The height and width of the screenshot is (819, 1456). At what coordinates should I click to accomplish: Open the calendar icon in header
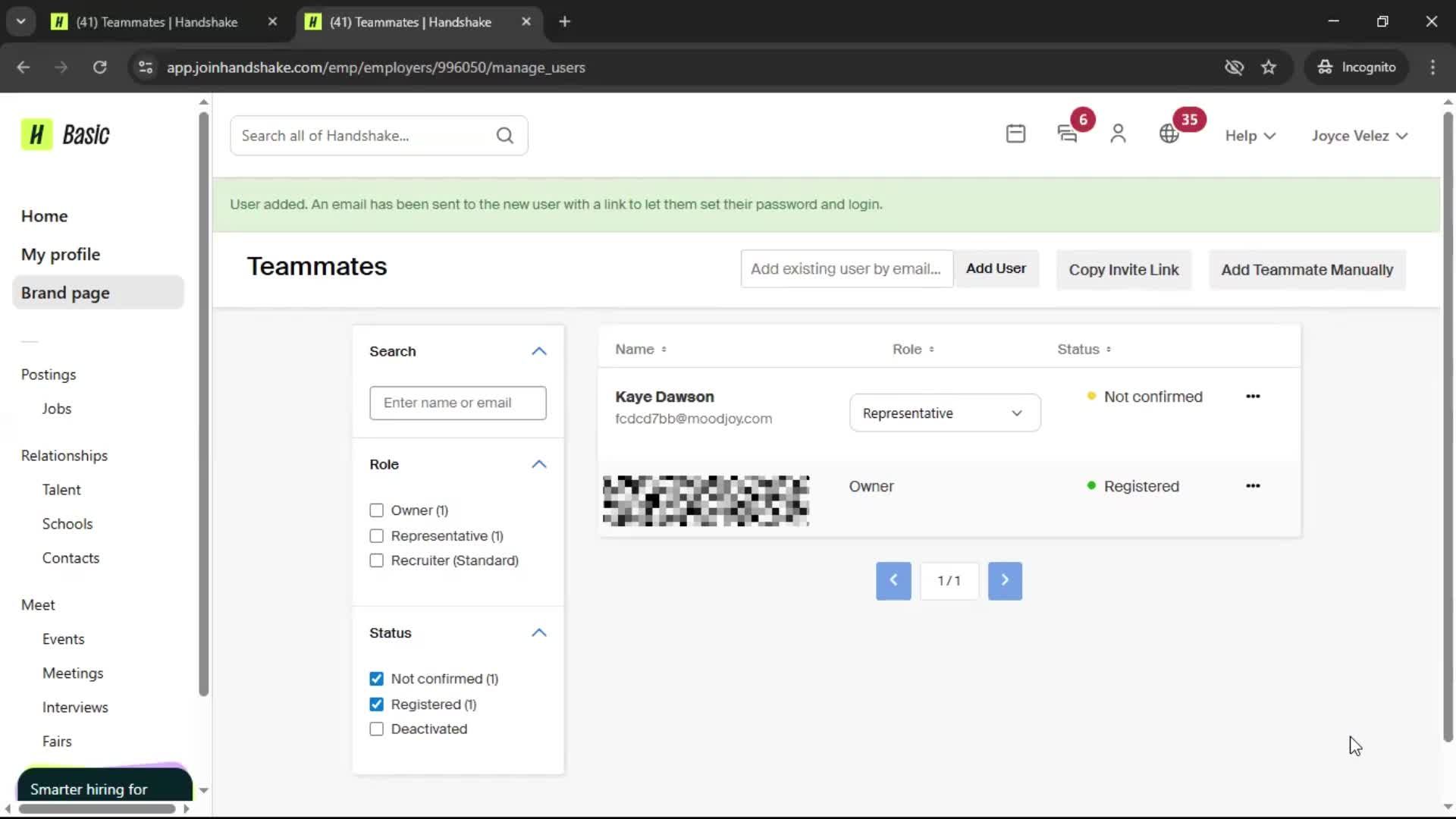coord(1015,134)
